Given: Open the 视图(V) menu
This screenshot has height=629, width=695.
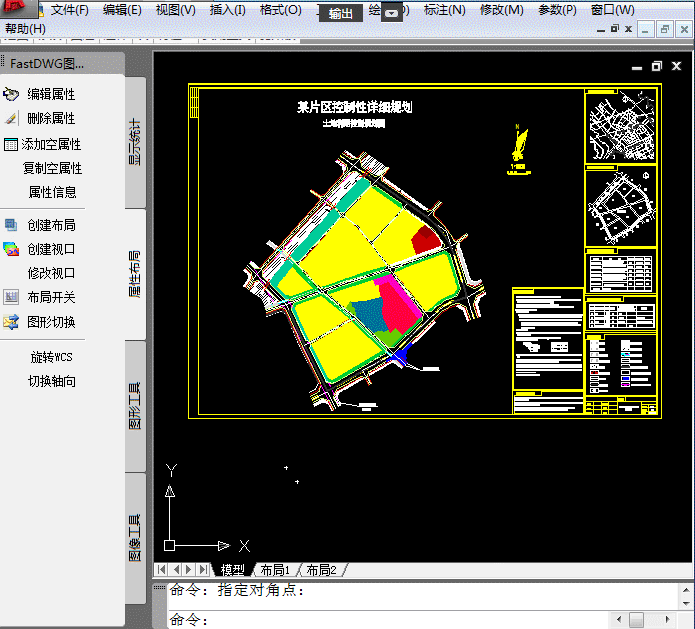Looking at the screenshot, I should coord(176,10).
